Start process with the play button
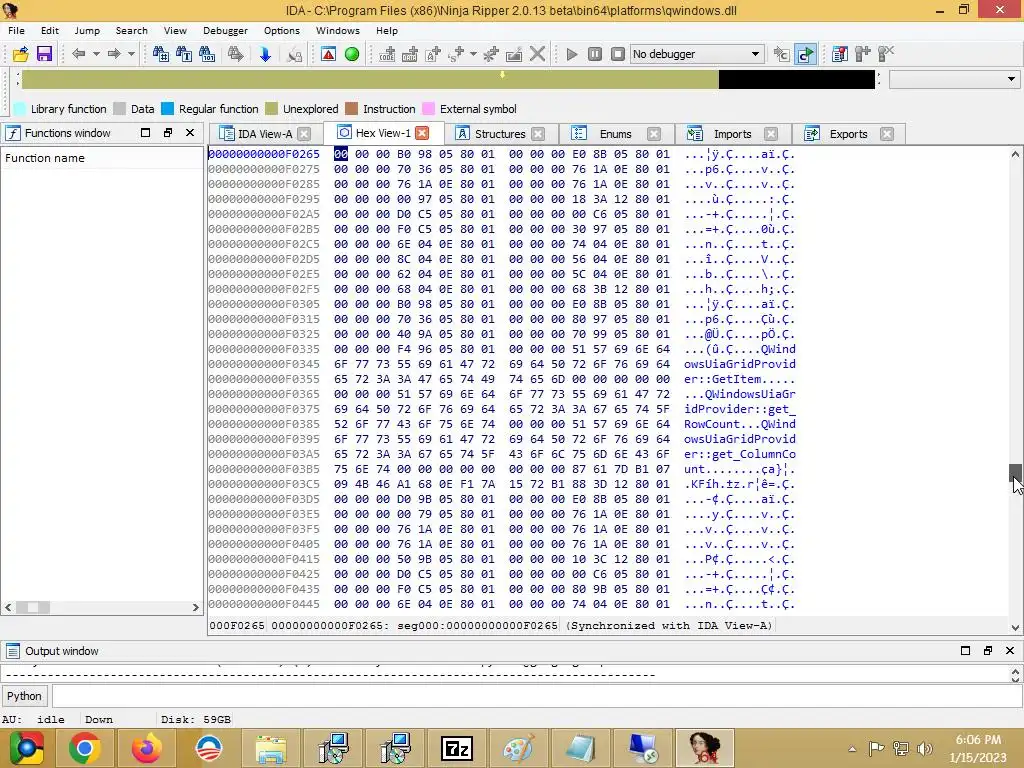 point(572,54)
